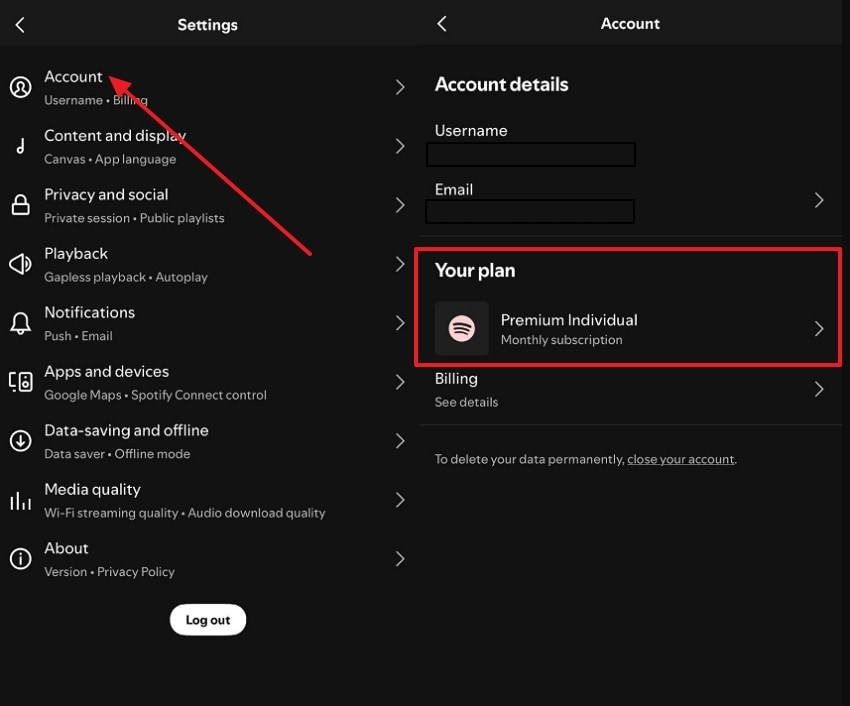Select the Data-saving and offline download icon
This screenshot has width=850, height=706.
point(20,441)
